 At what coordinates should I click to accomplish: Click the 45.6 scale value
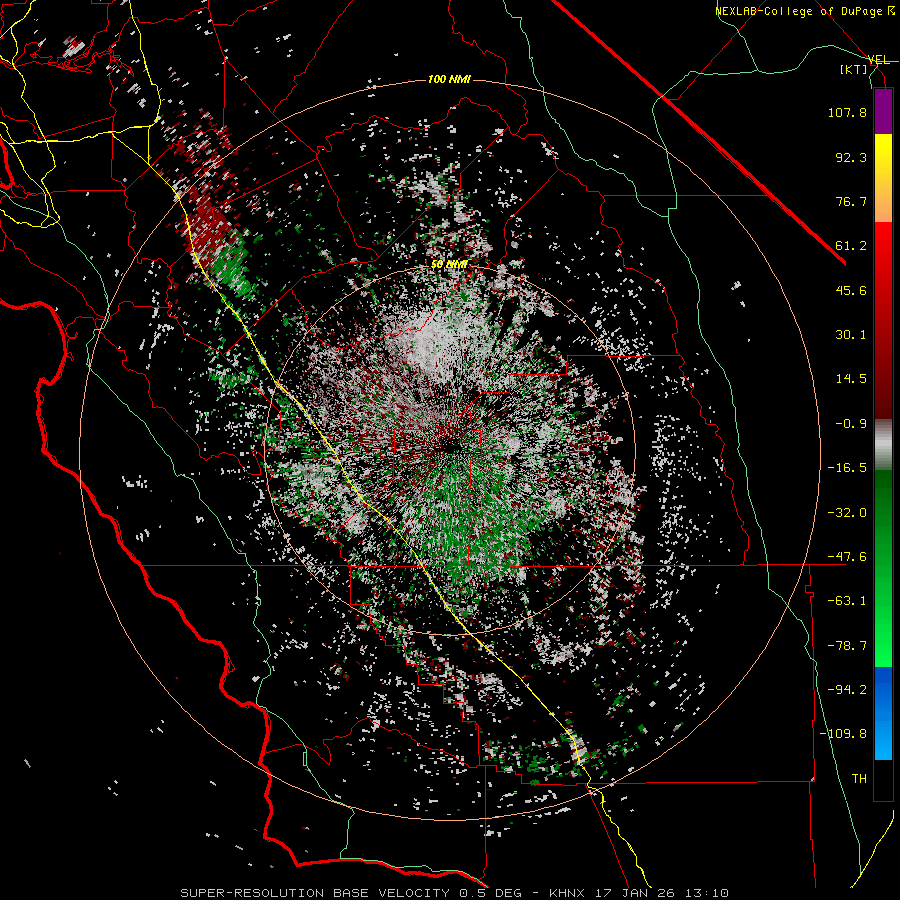pyautogui.click(x=851, y=290)
